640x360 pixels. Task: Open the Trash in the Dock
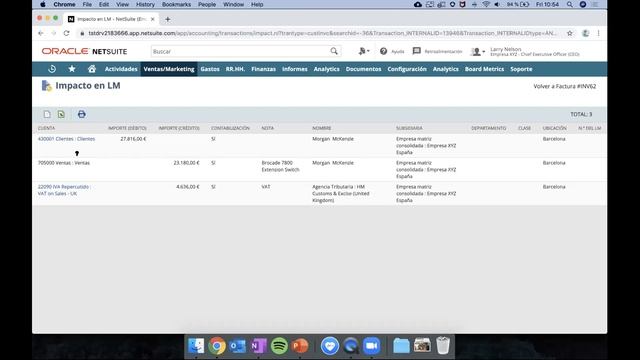pyautogui.click(x=443, y=346)
